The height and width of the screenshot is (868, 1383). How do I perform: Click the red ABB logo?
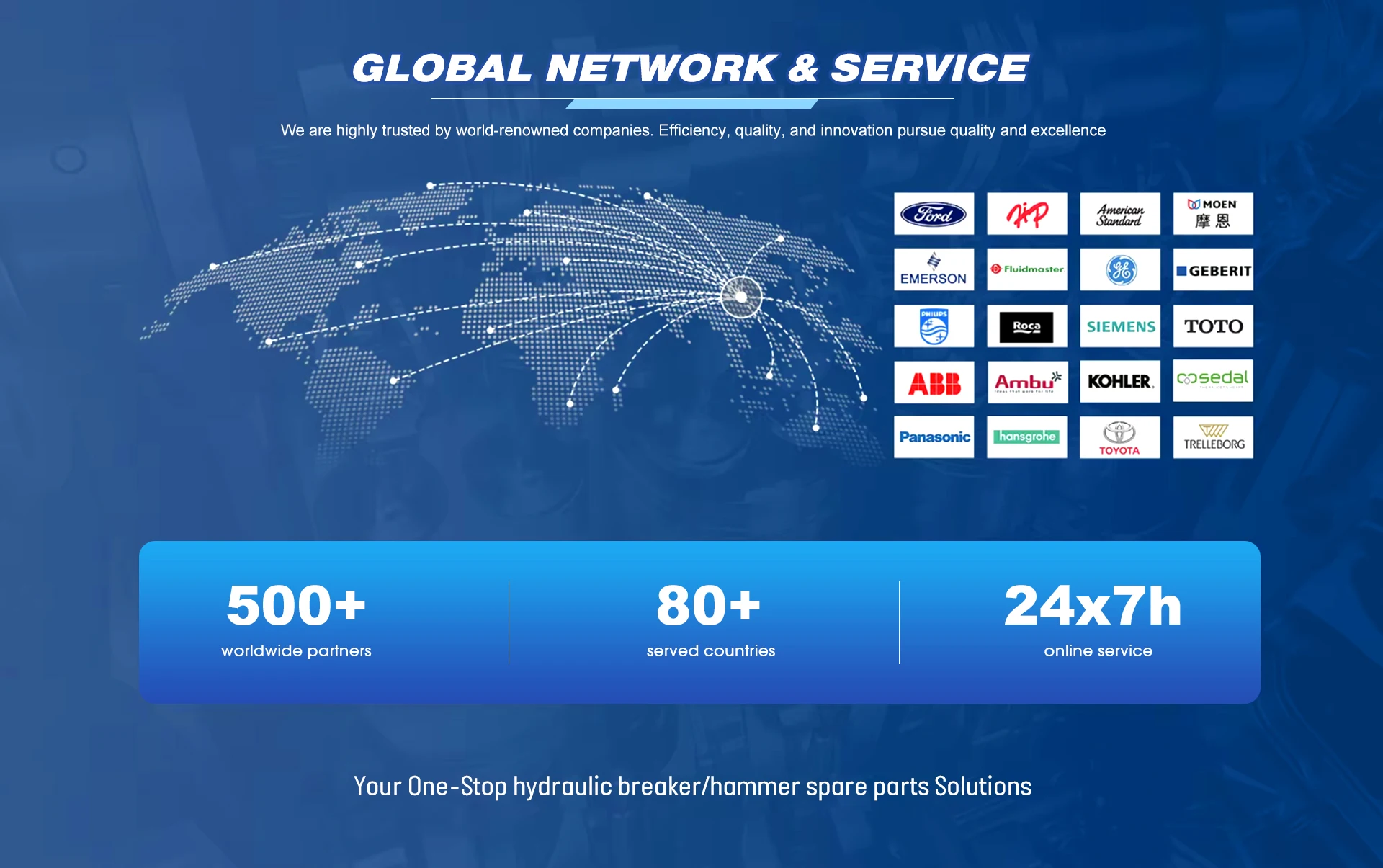point(934,382)
